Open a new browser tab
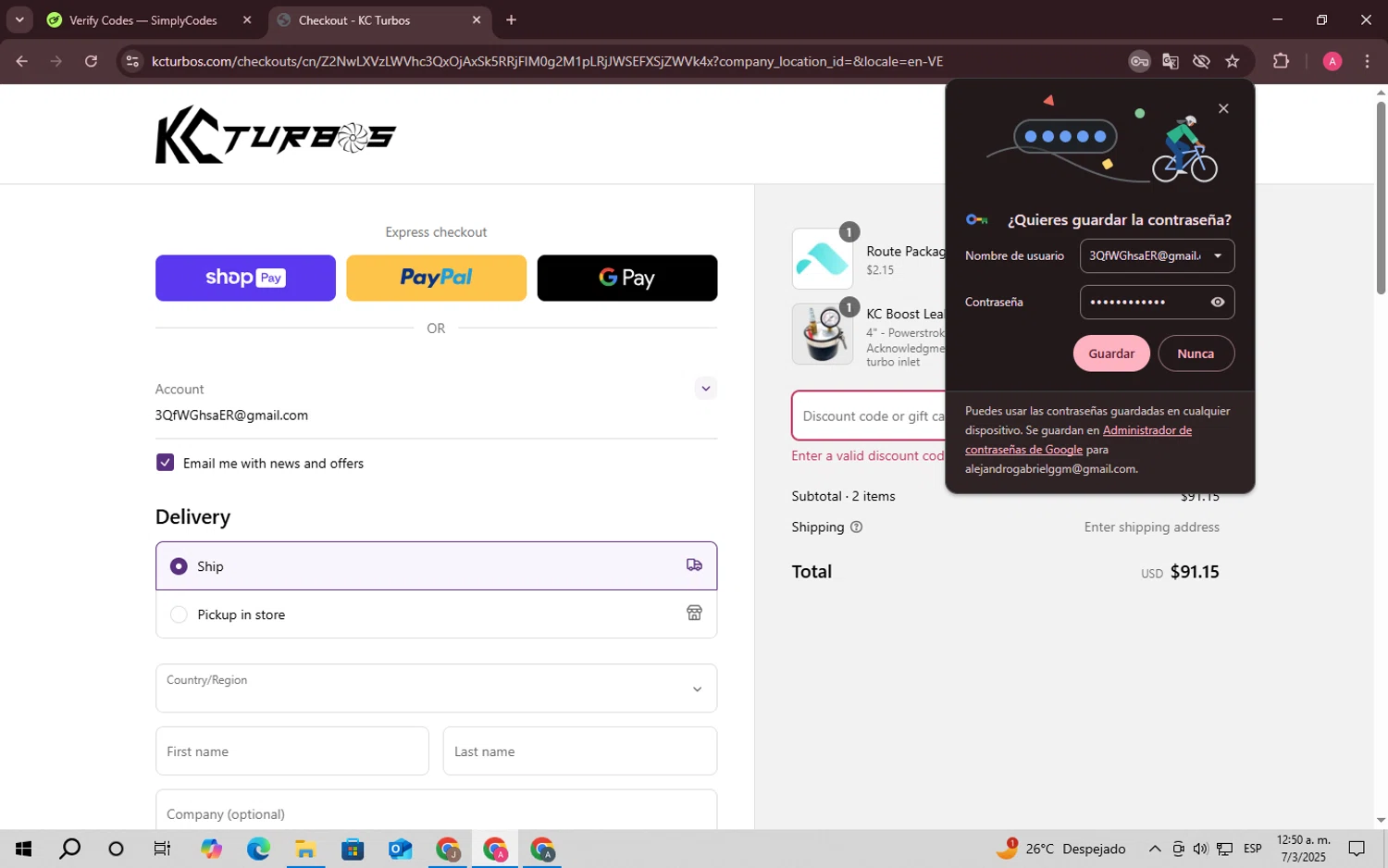The image size is (1388, 868). 512,20
